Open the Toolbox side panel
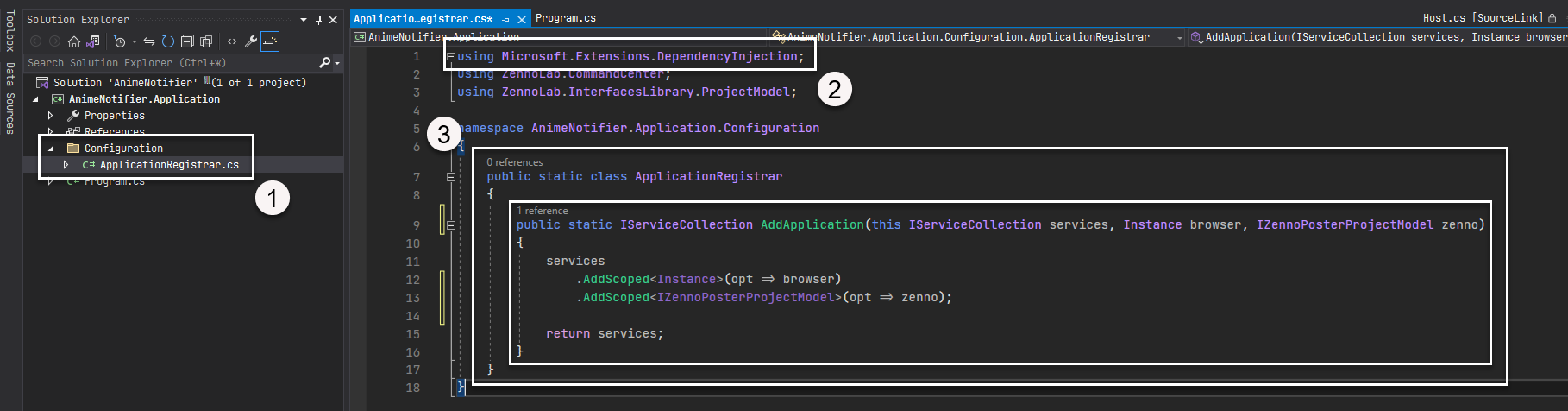Viewport: 1568px width, 411px height. [x=9, y=31]
